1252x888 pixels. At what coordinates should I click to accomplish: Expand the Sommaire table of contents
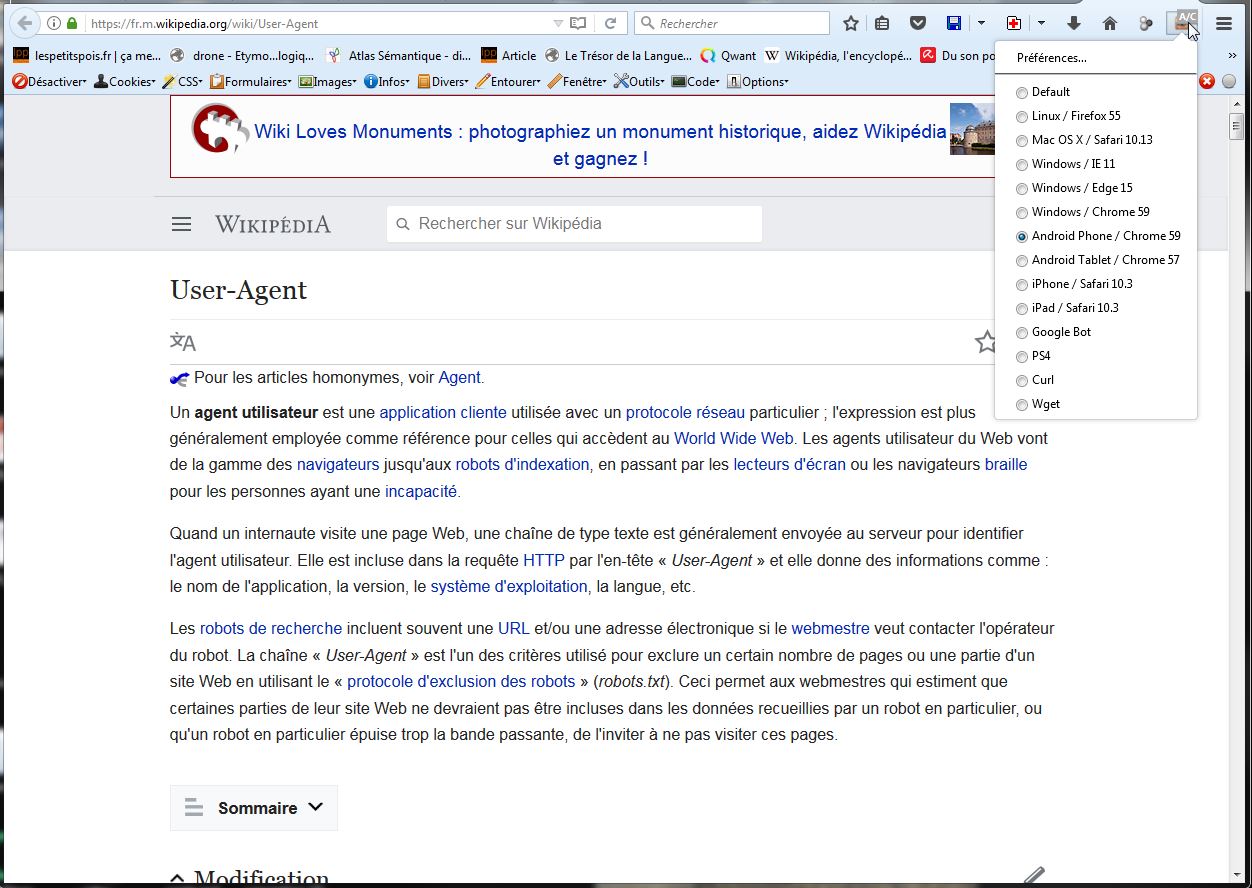(x=254, y=808)
